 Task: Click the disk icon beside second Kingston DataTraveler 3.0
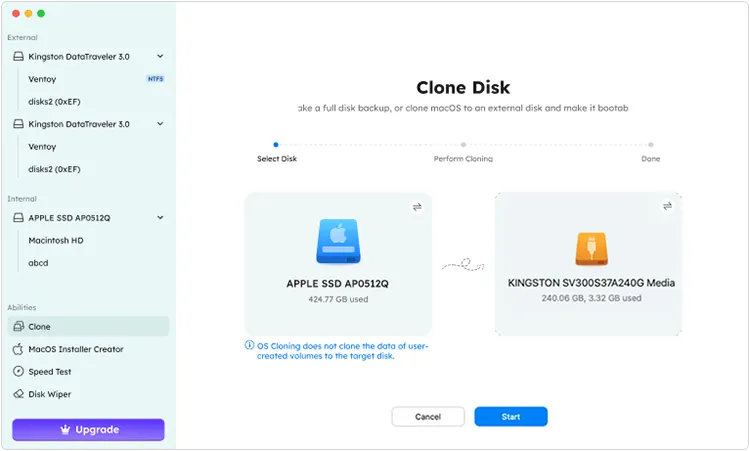pos(18,124)
